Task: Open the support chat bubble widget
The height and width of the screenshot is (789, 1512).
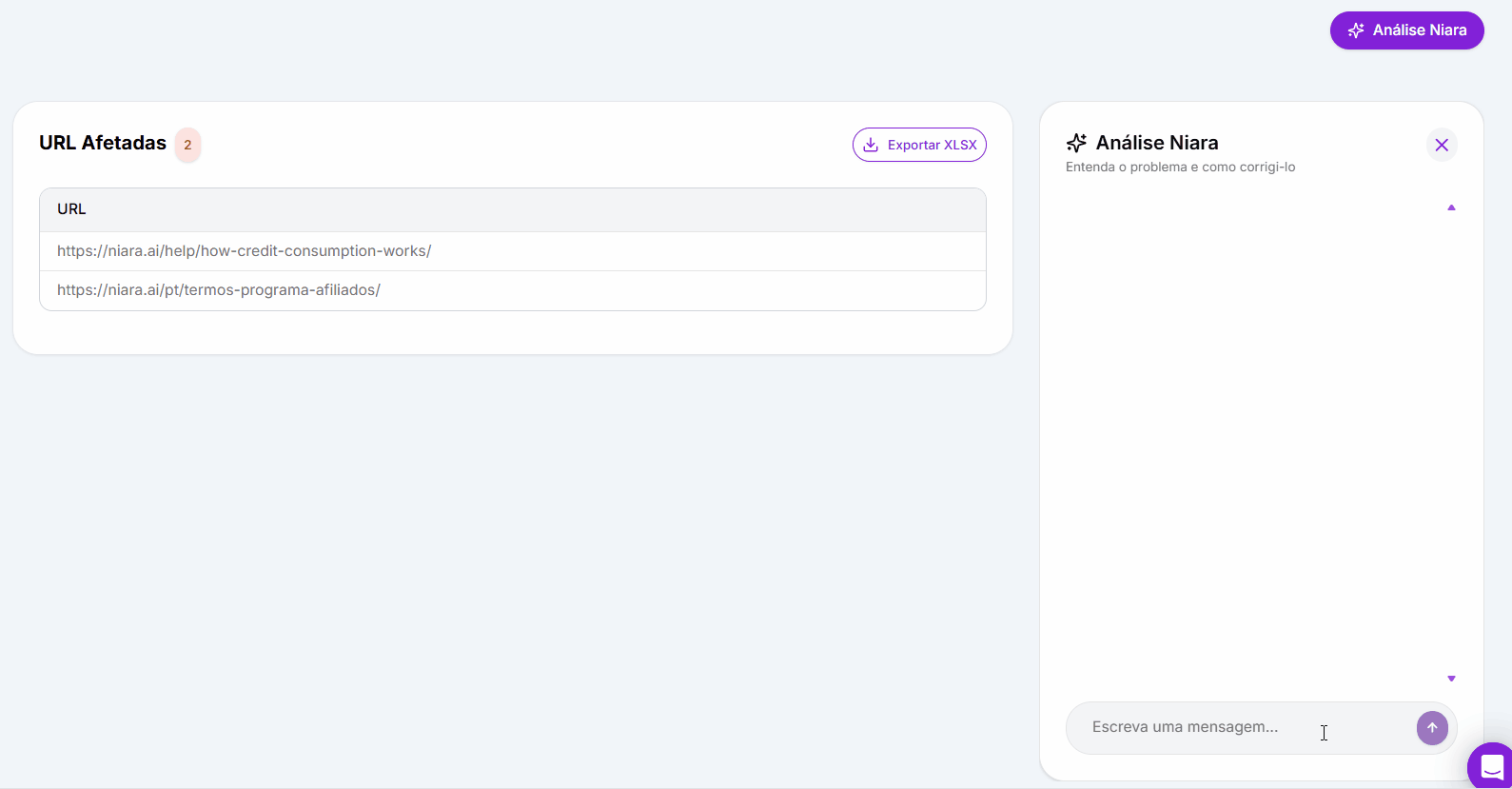Action: (x=1491, y=766)
